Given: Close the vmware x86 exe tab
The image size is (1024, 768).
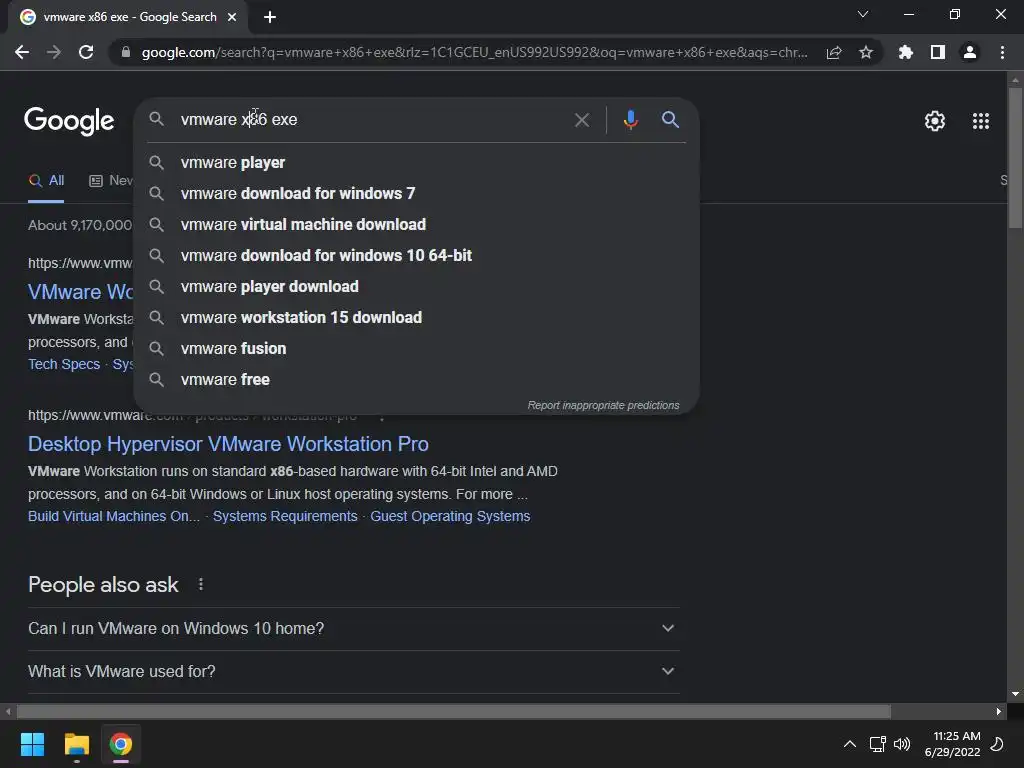Looking at the screenshot, I should click(232, 17).
